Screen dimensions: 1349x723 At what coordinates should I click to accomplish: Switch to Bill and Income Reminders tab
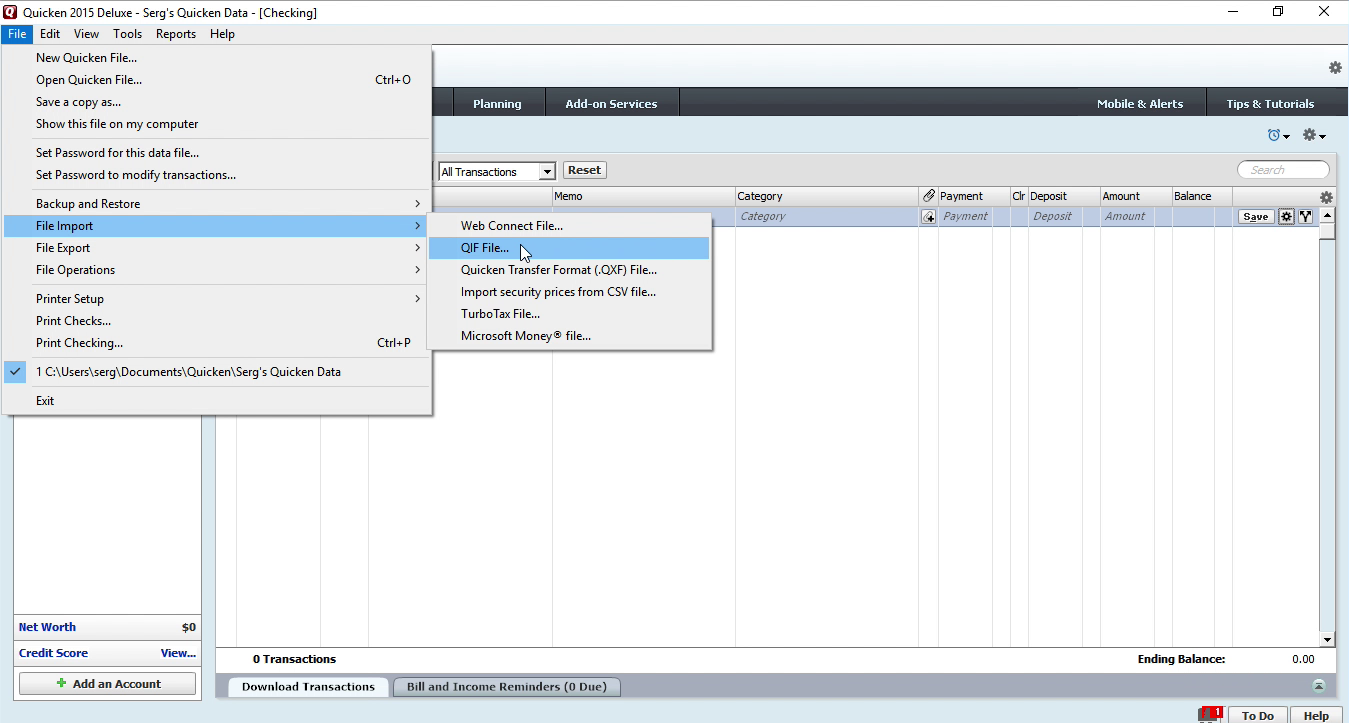point(506,687)
